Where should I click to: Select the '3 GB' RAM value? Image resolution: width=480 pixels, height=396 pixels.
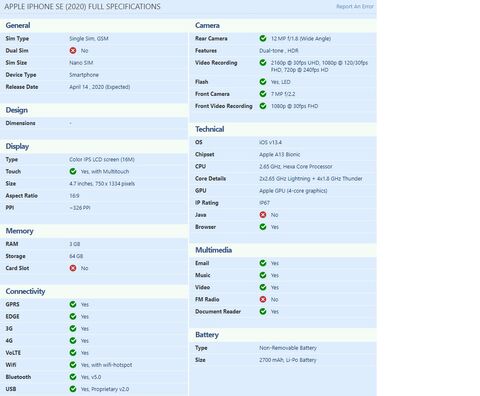click(75, 244)
